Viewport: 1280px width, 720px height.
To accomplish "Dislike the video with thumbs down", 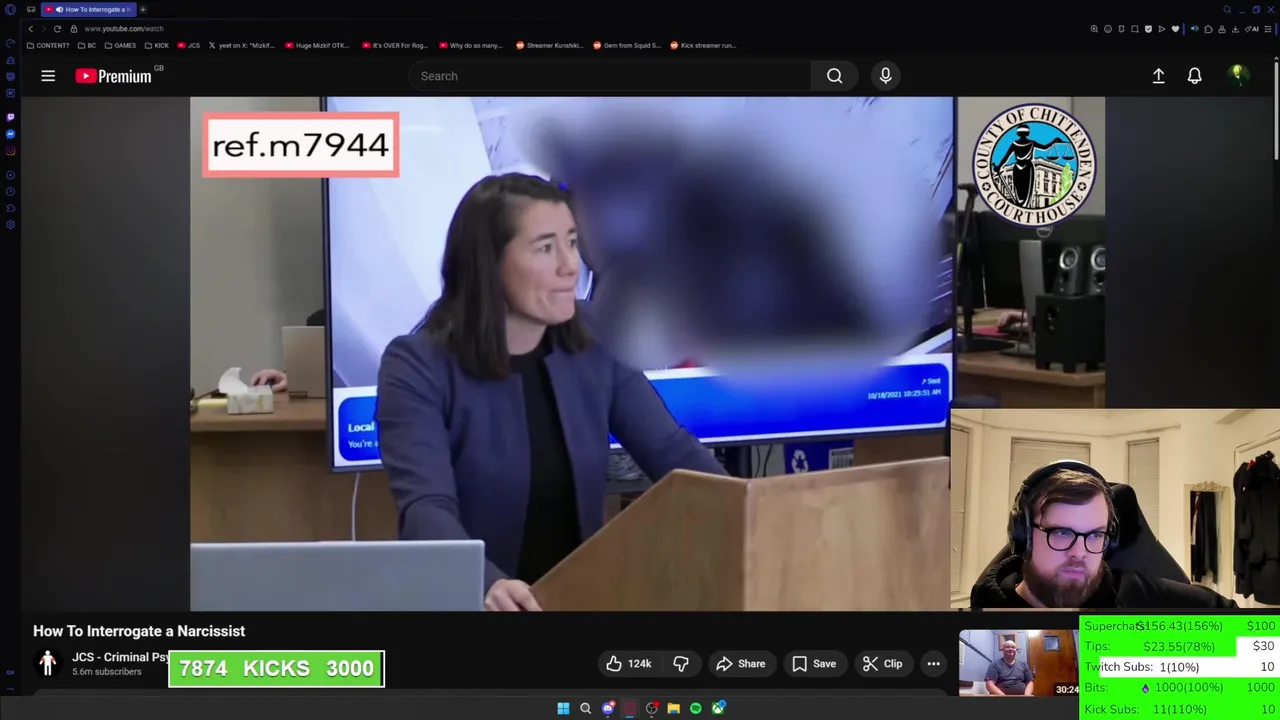I will pyautogui.click(x=681, y=664).
